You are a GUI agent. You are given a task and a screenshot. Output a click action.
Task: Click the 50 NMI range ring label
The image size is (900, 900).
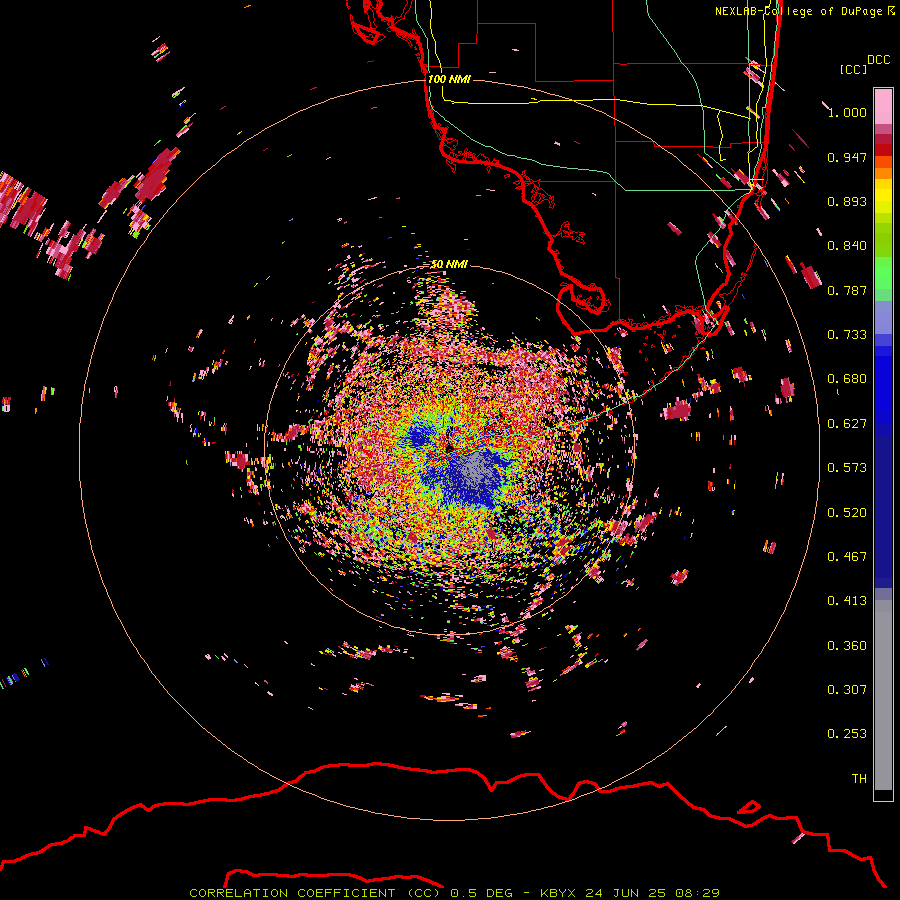449,264
